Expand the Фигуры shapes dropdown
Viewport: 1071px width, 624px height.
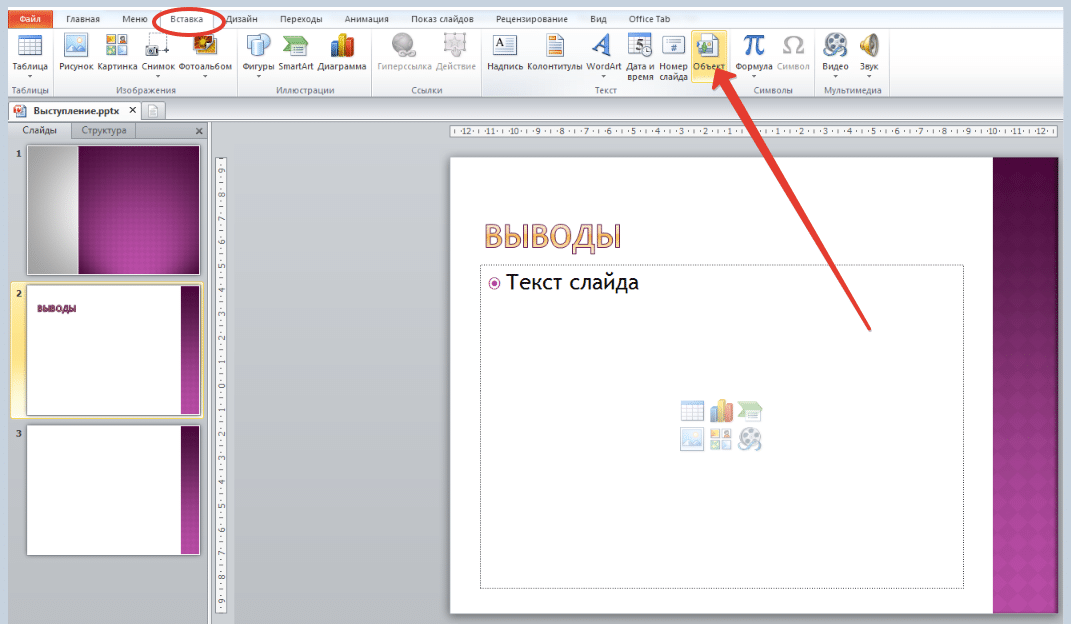click(258, 76)
